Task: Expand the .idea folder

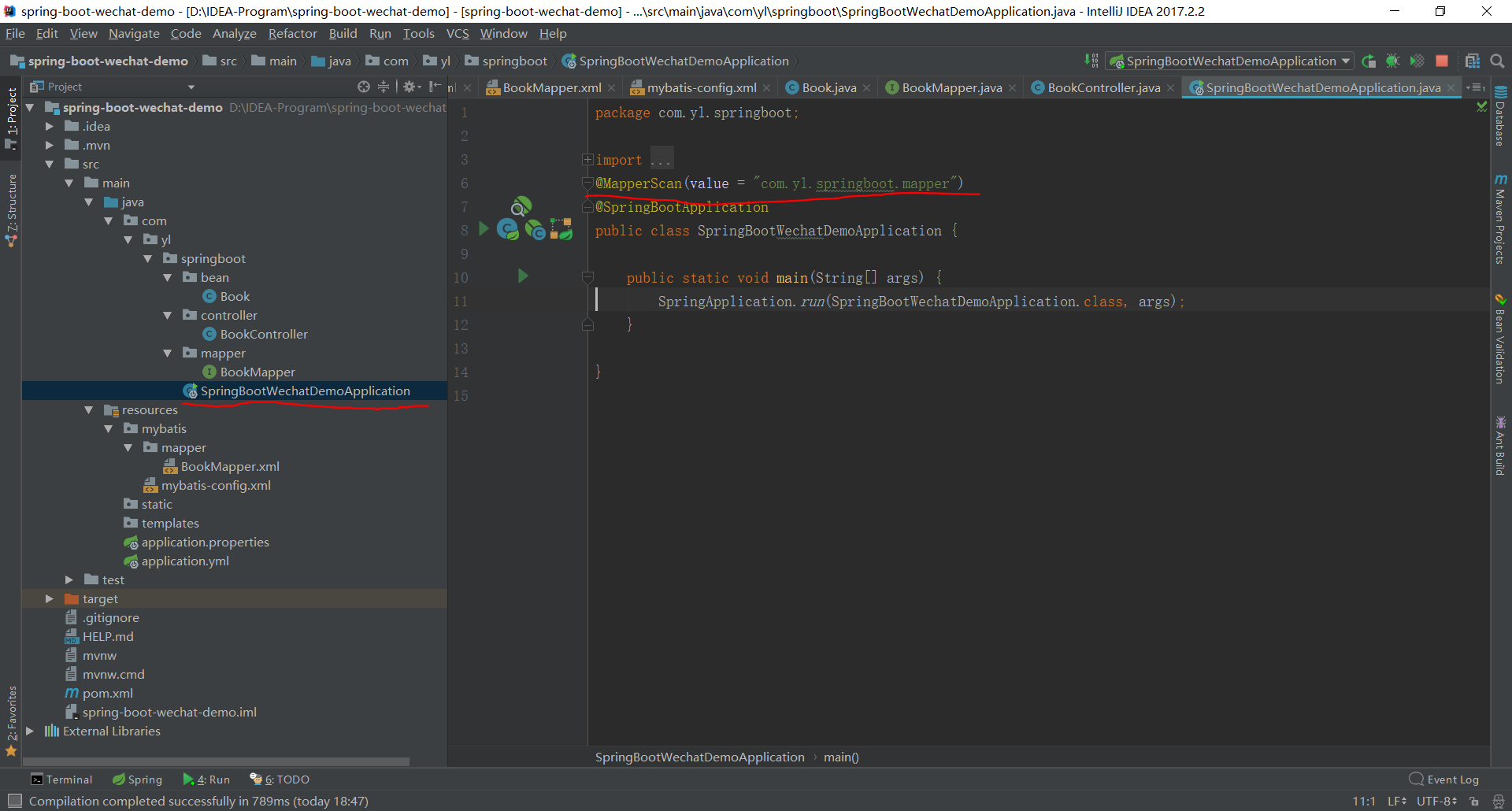Action: tap(50, 126)
